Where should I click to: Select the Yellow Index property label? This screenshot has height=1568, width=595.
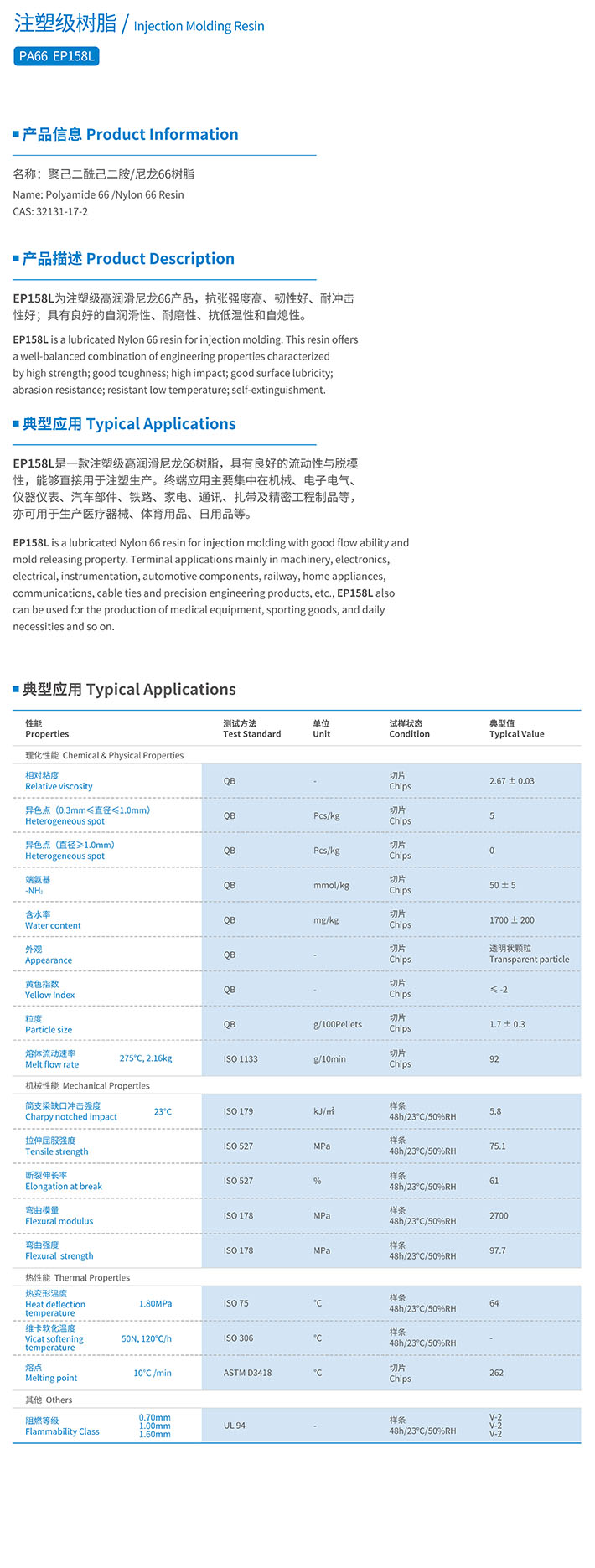[49, 995]
